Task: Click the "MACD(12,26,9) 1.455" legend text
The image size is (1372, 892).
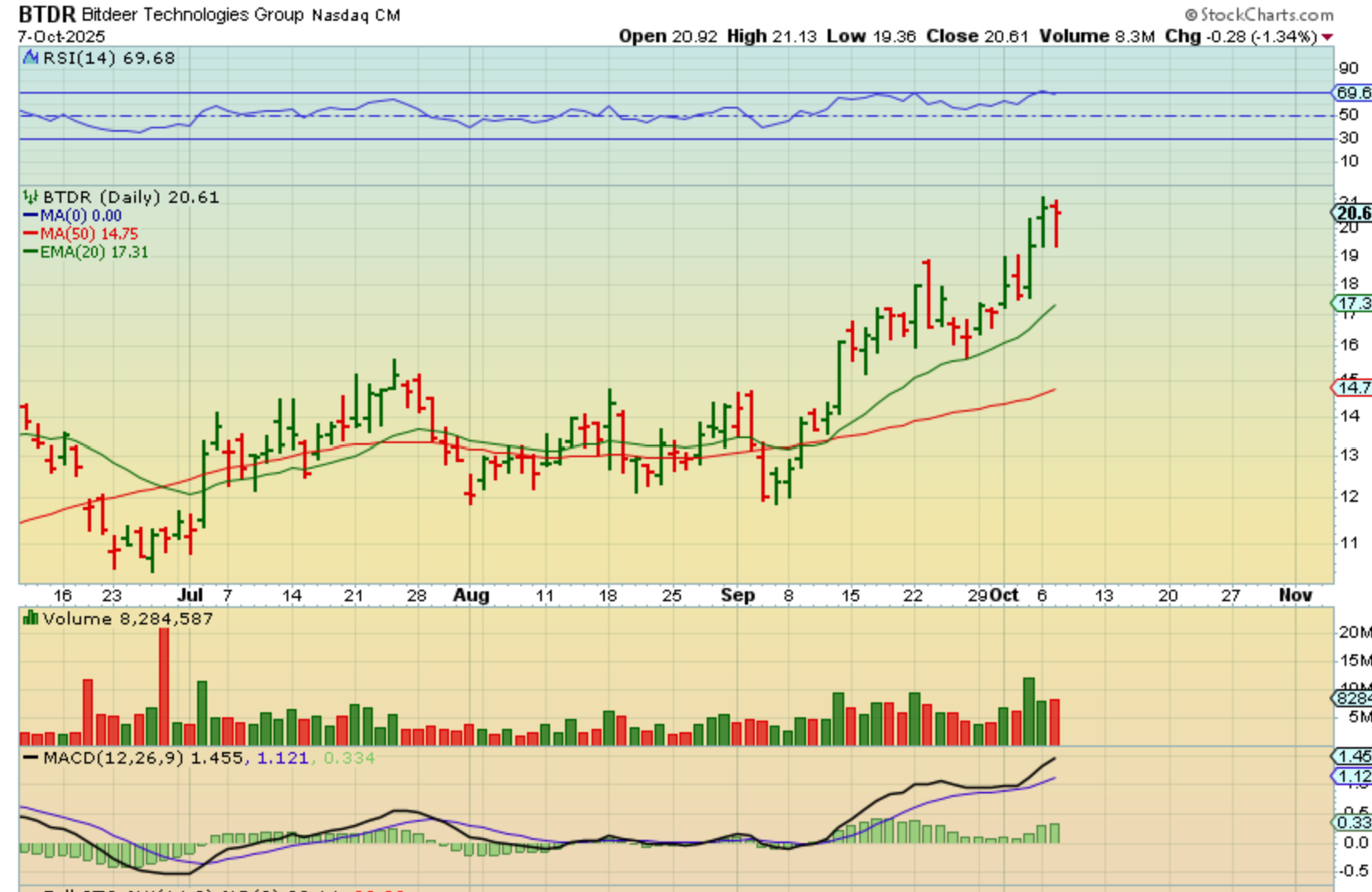Action: point(143,758)
